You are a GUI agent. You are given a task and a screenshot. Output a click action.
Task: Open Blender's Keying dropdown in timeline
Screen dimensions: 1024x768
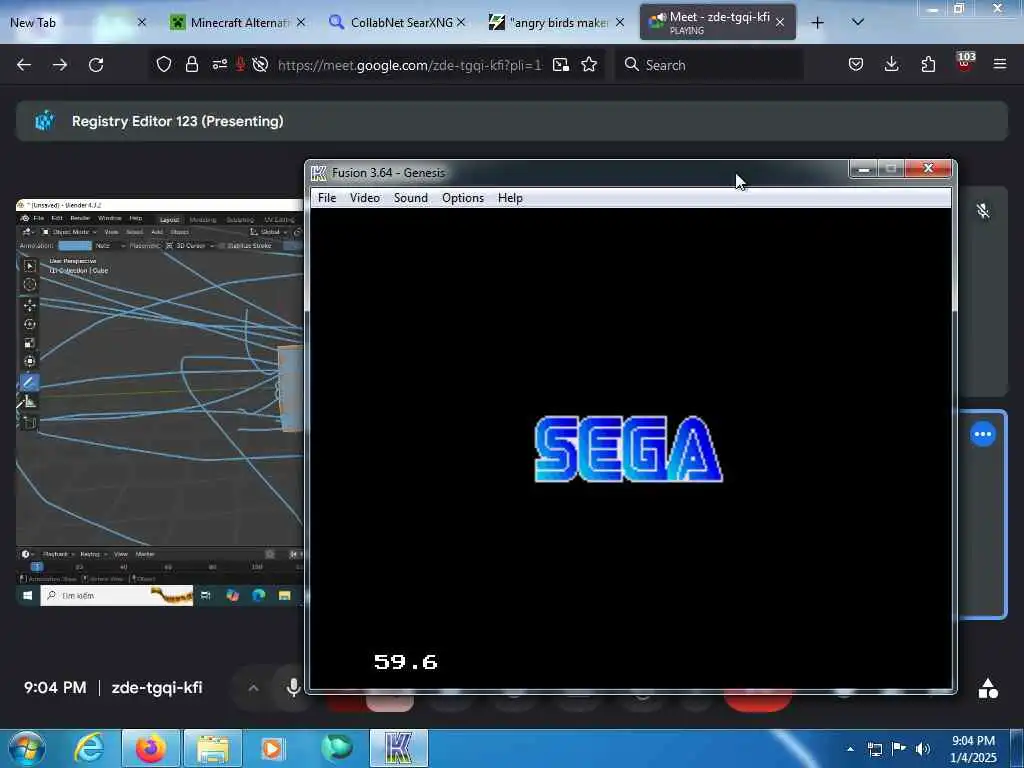[x=91, y=554]
